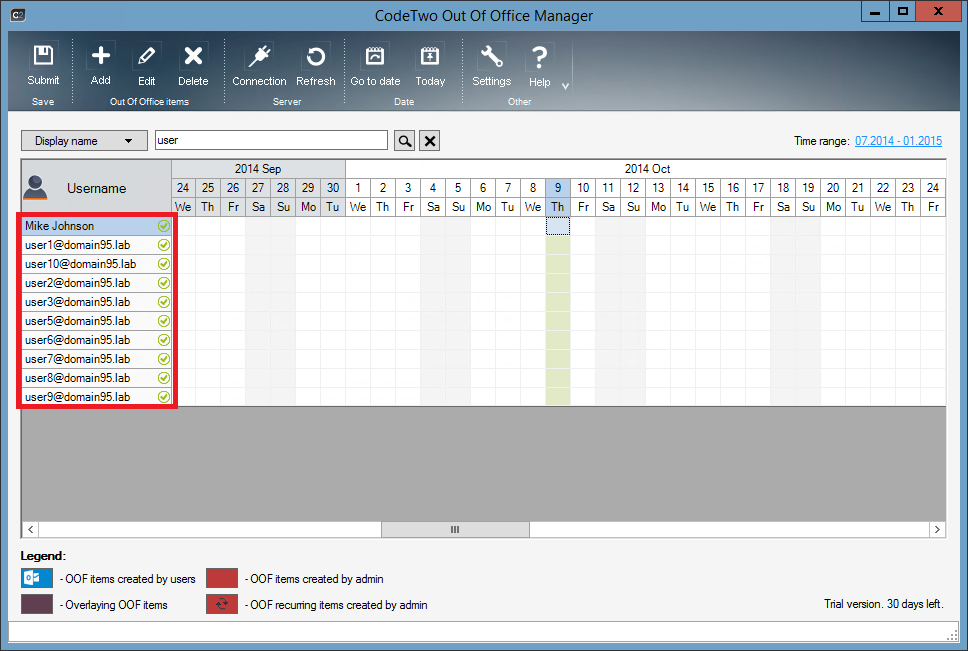Click the blue Outlook OOF items by users legend swatch
Screen dimensions: 968x651
[36, 578]
